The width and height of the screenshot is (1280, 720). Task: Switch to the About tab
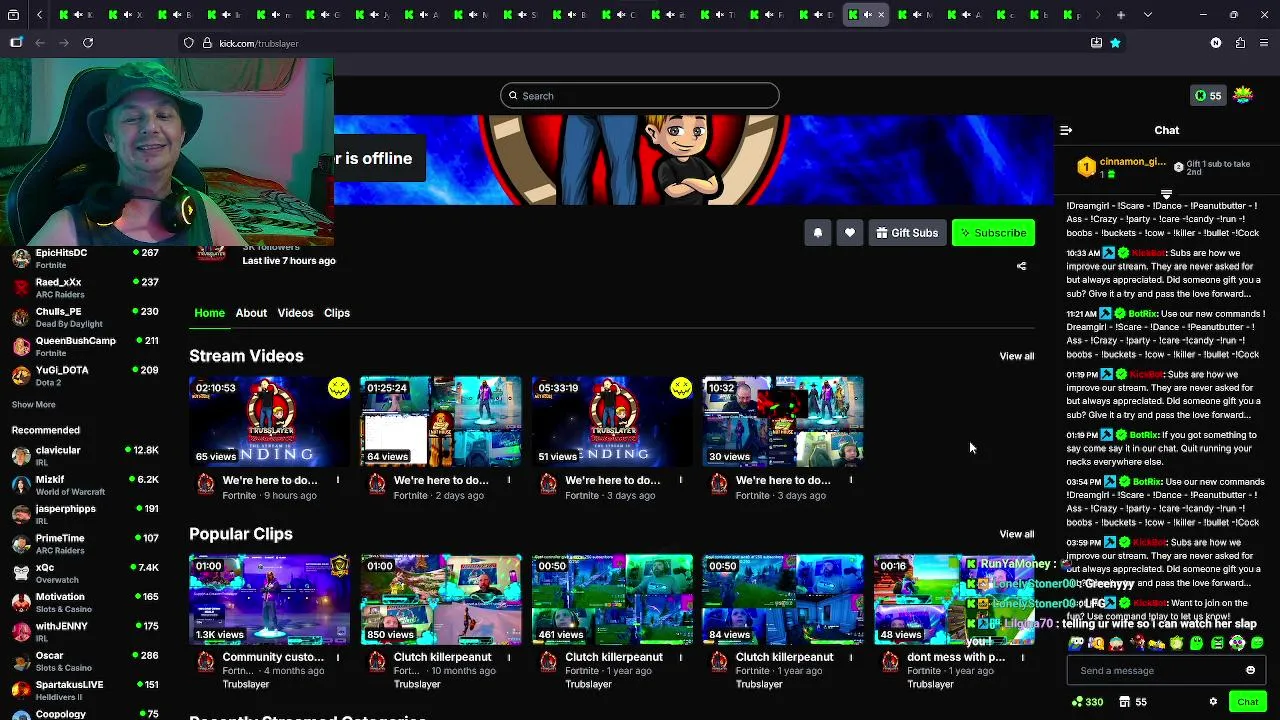click(251, 313)
